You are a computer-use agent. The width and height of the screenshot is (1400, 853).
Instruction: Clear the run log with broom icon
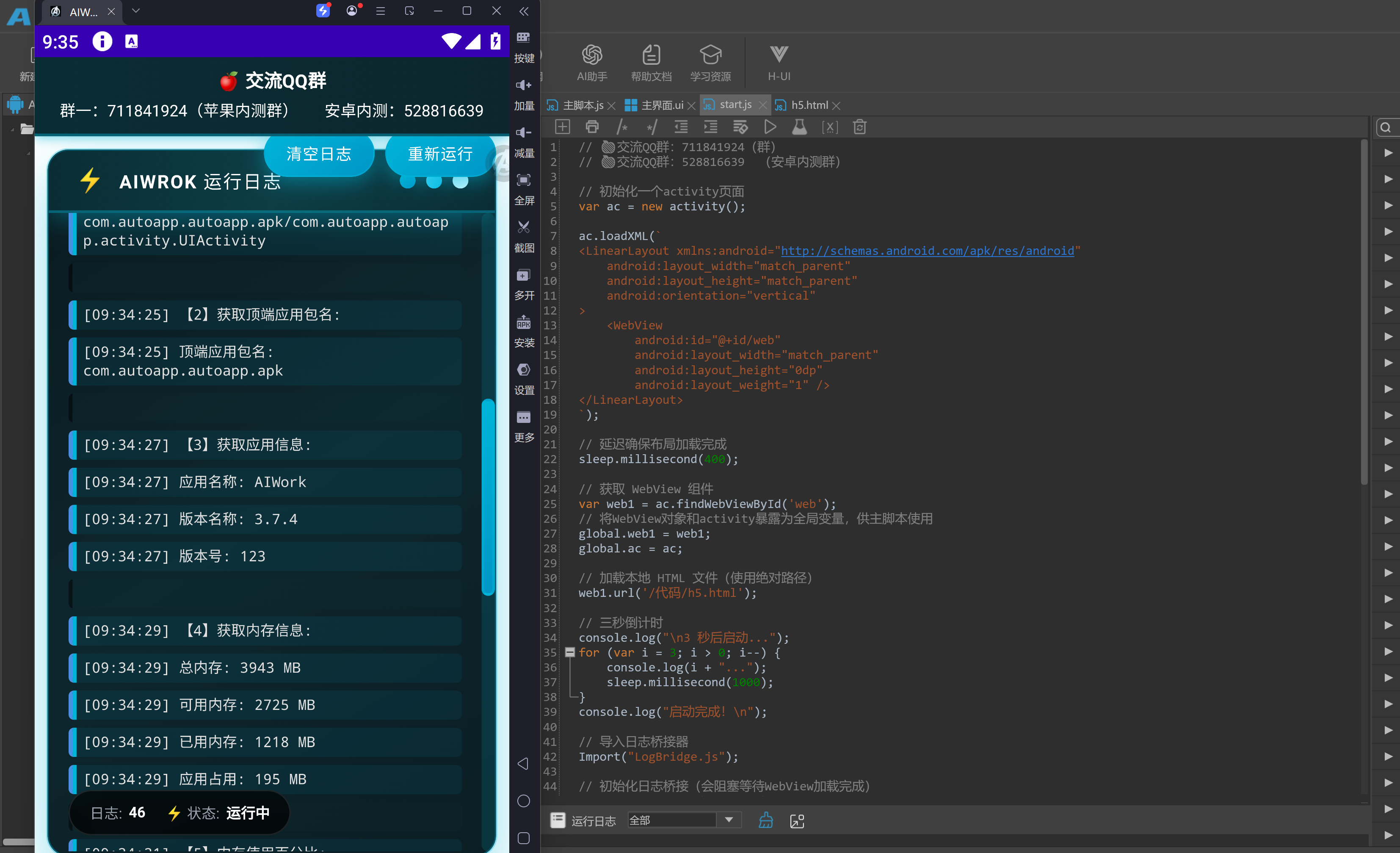coord(765,820)
